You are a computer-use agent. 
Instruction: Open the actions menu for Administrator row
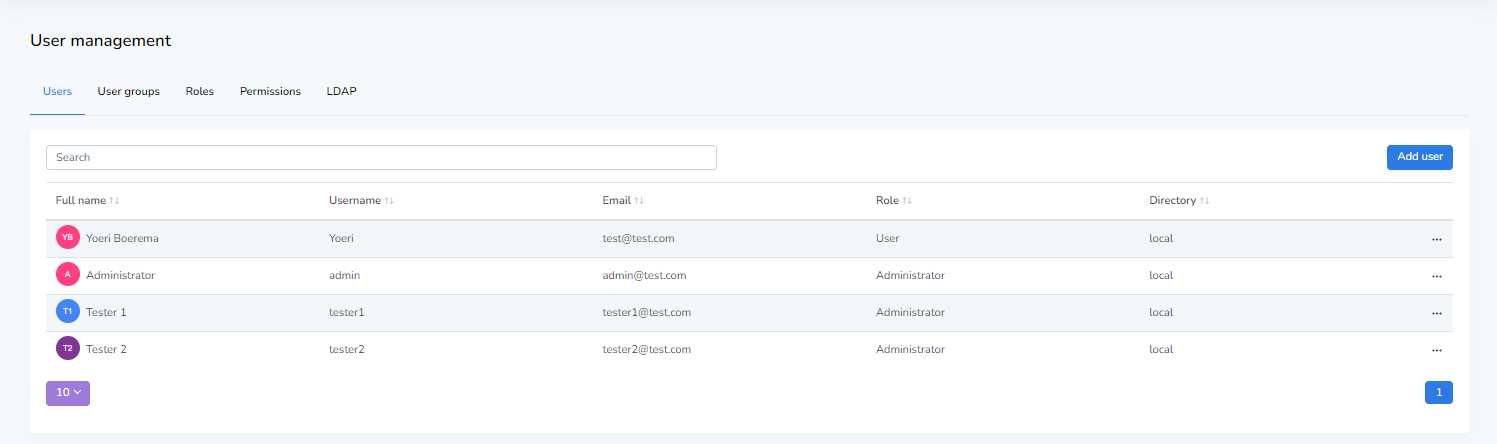point(1436,276)
